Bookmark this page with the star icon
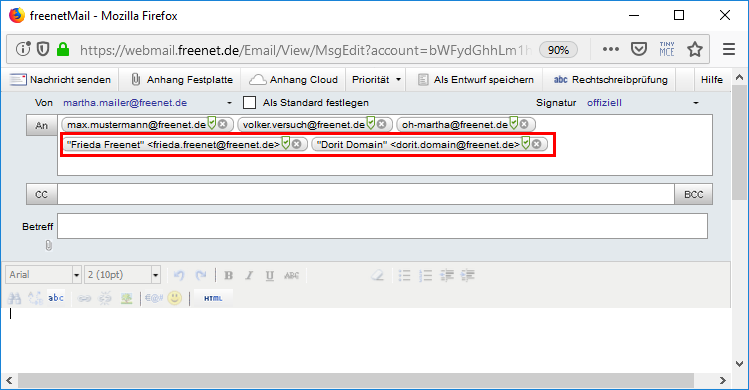This screenshot has width=749, height=390. point(695,49)
